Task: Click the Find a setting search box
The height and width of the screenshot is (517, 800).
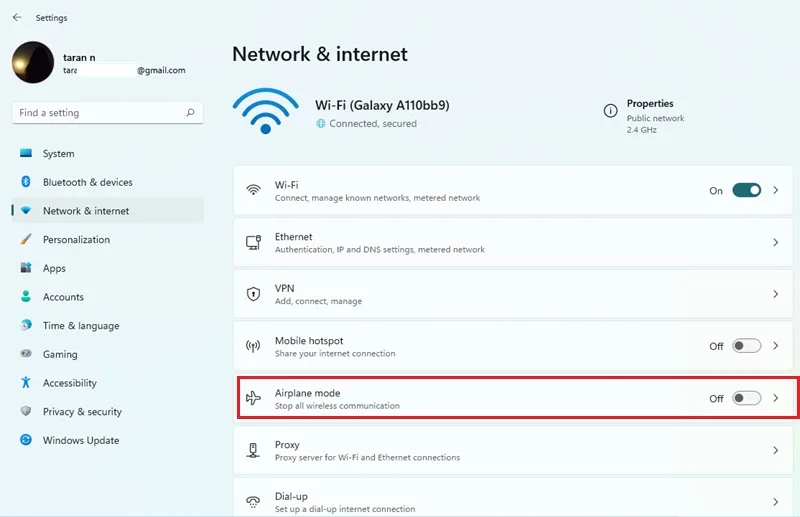Action: (108, 113)
